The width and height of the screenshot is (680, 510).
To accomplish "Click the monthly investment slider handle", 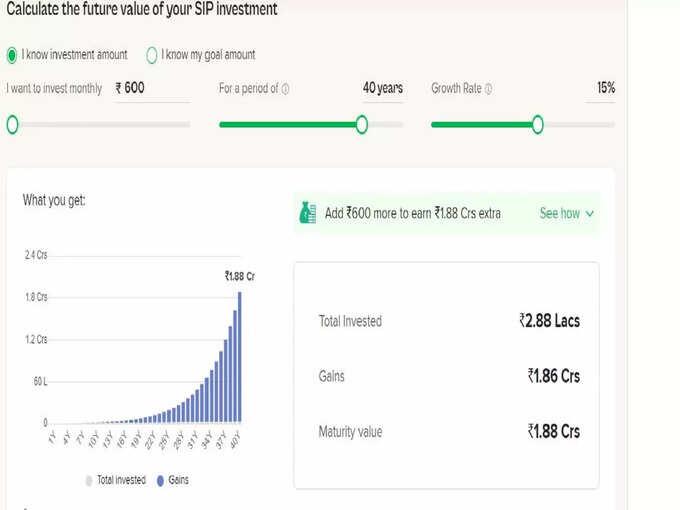I will [x=12, y=124].
